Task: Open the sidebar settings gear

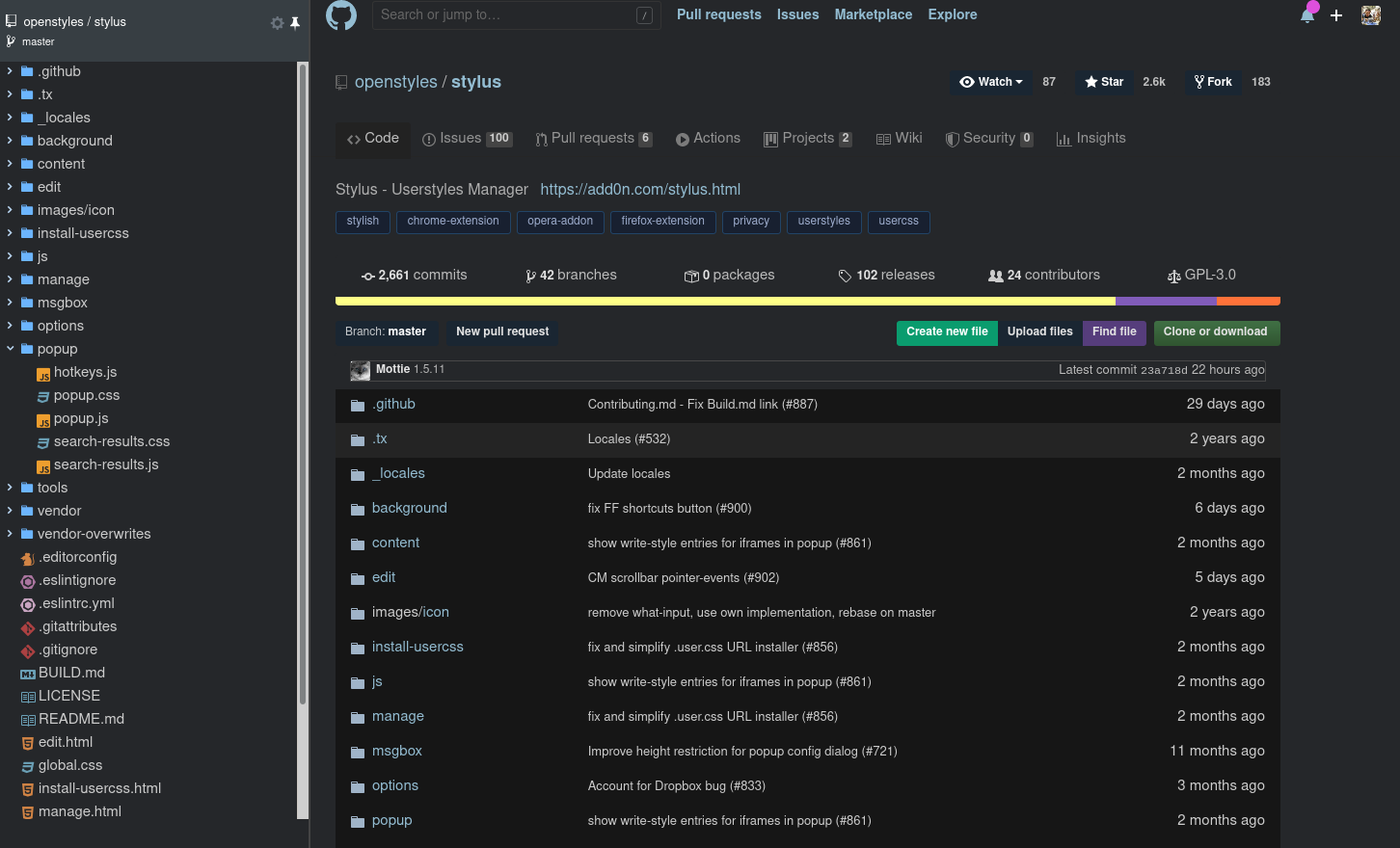Action: 278,23
